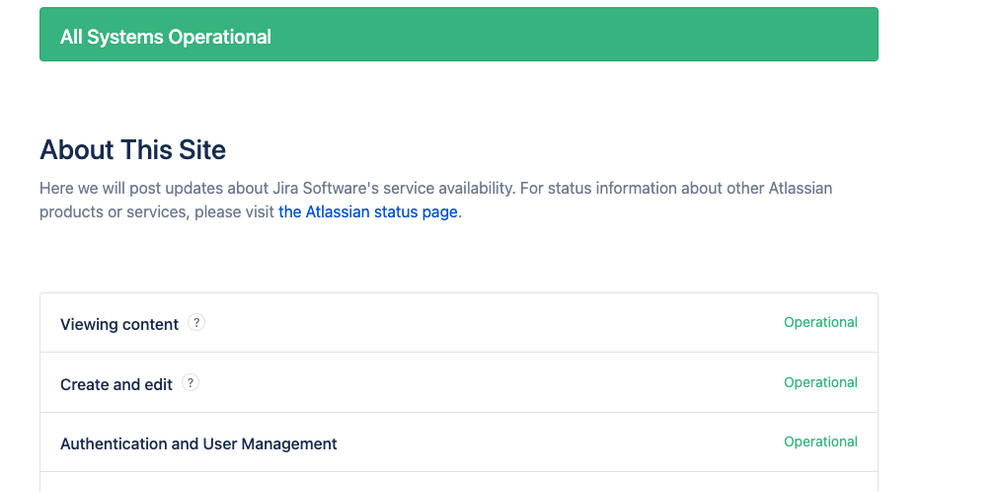Click the help icon next to Create and edit

pos(190,382)
